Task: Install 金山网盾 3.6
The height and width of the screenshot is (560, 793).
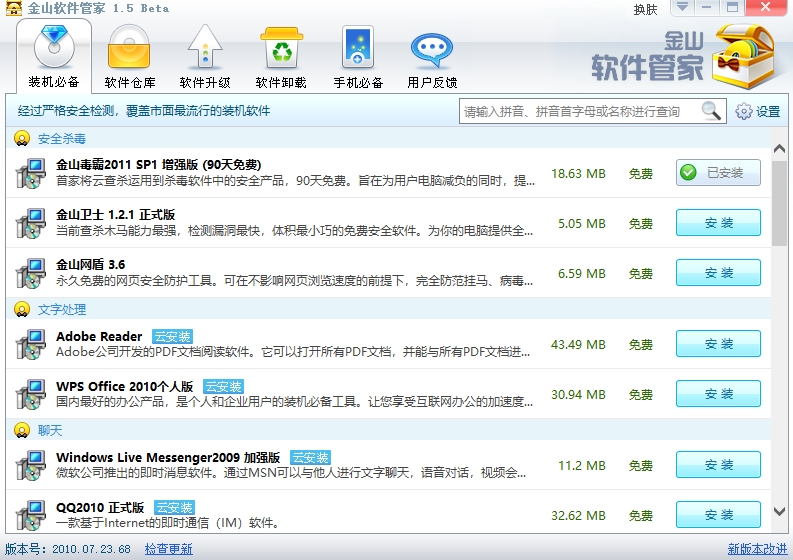Action: (x=718, y=273)
